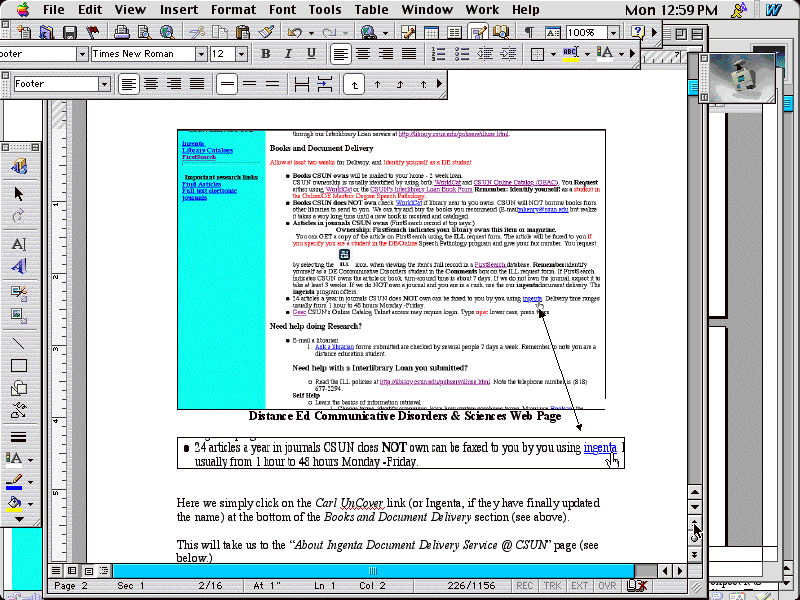Open Fill Color dropdown arrow in Drawing palette
The width and height of the screenshot is (800, 600).
[31, 504]
